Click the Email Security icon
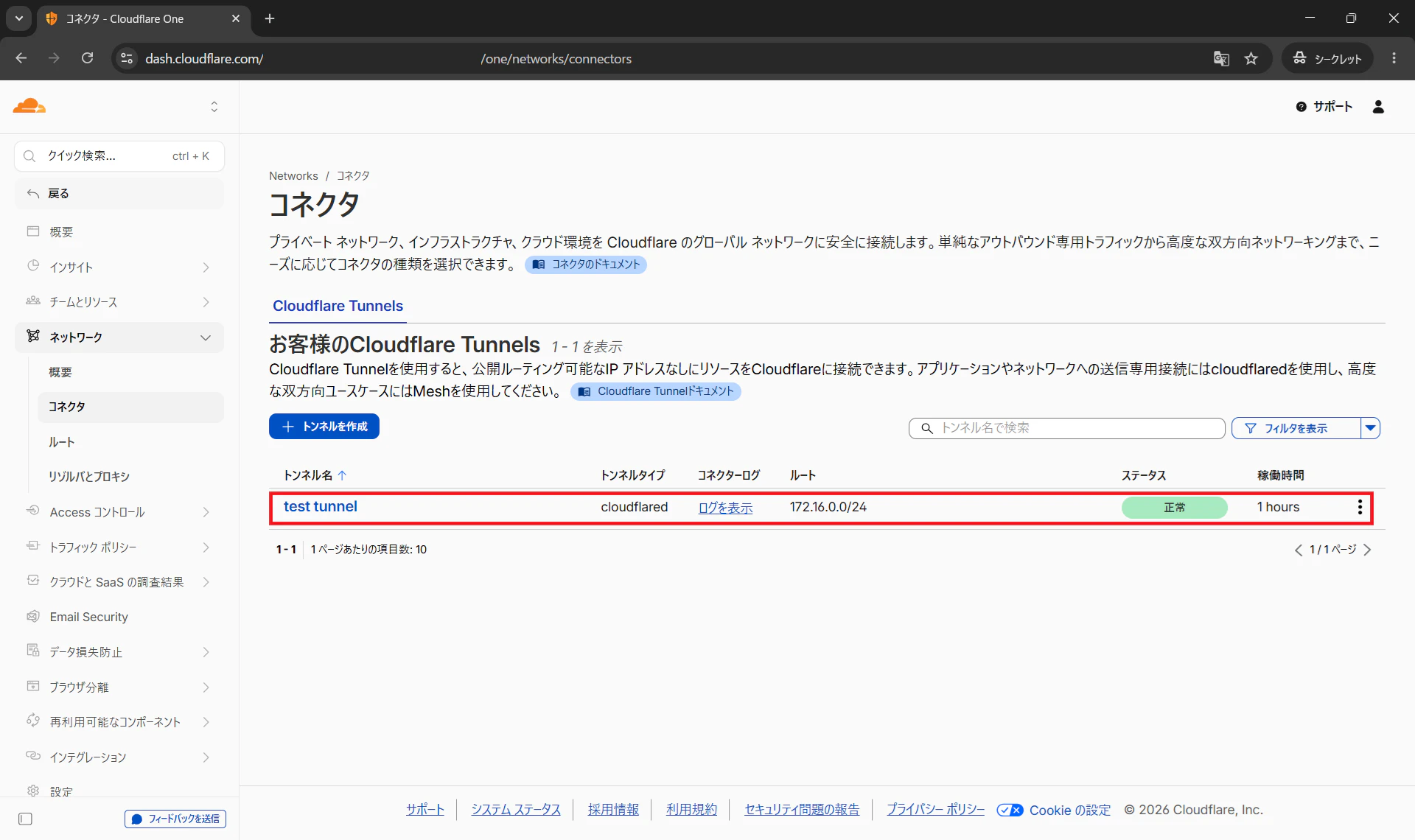The height and width of the screenshot is (840, 1415). pyautogui.click(x=33, y=616)
